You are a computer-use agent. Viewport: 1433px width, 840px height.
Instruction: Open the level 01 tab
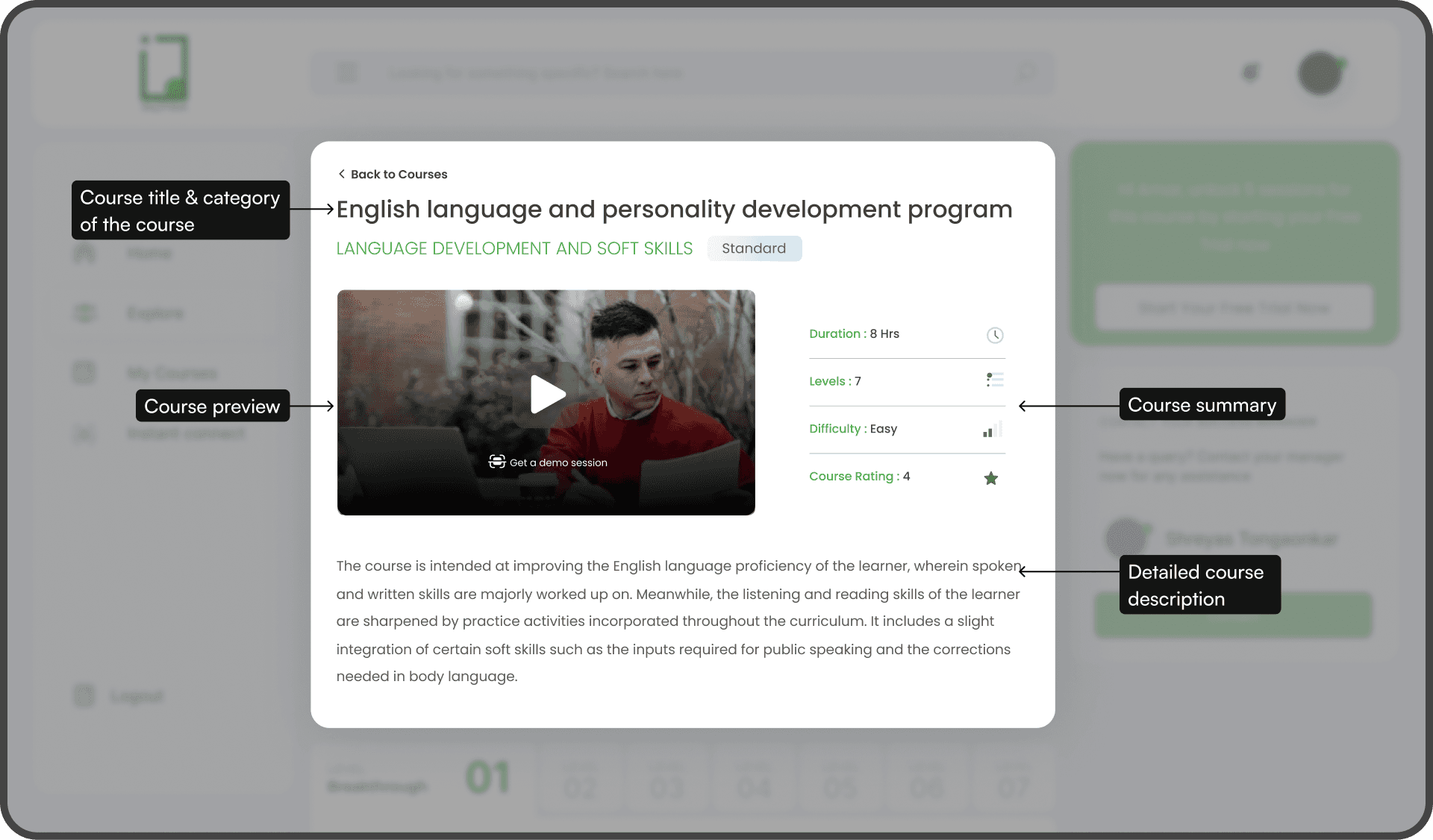487,778
